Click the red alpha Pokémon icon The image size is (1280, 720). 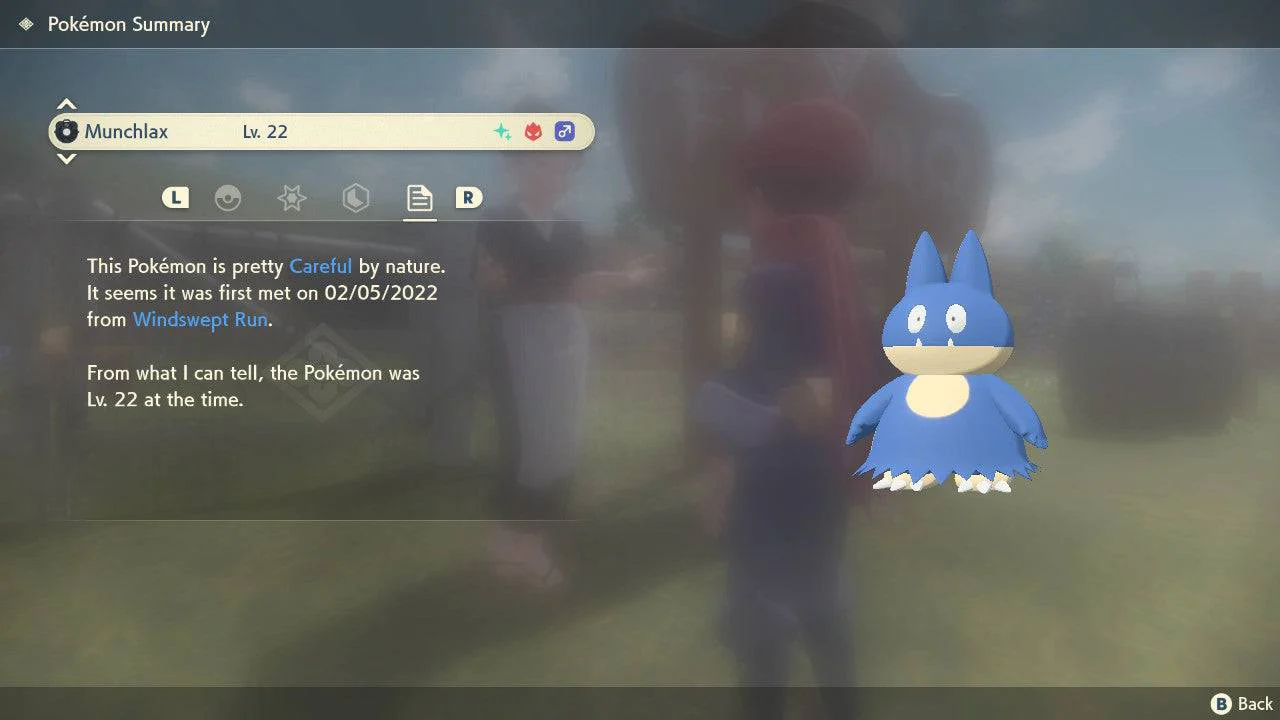point(534,131)
